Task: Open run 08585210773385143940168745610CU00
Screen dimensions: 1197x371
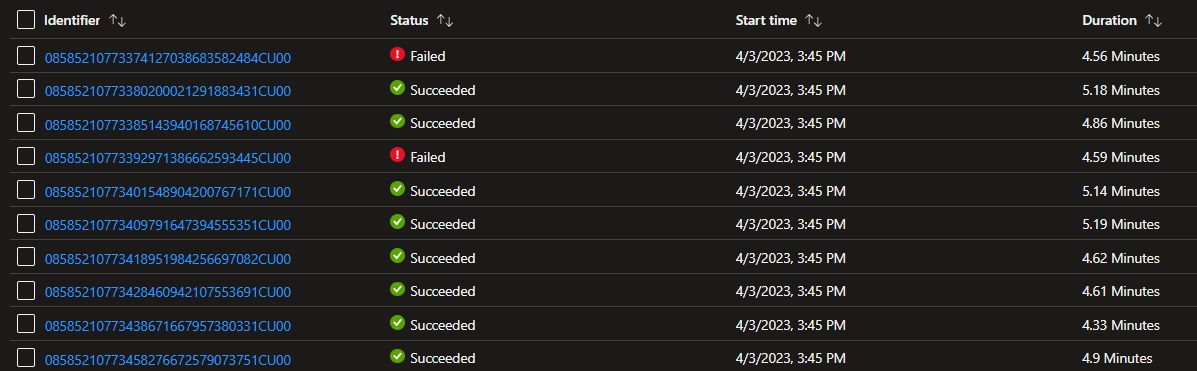Action: [168, 125]
